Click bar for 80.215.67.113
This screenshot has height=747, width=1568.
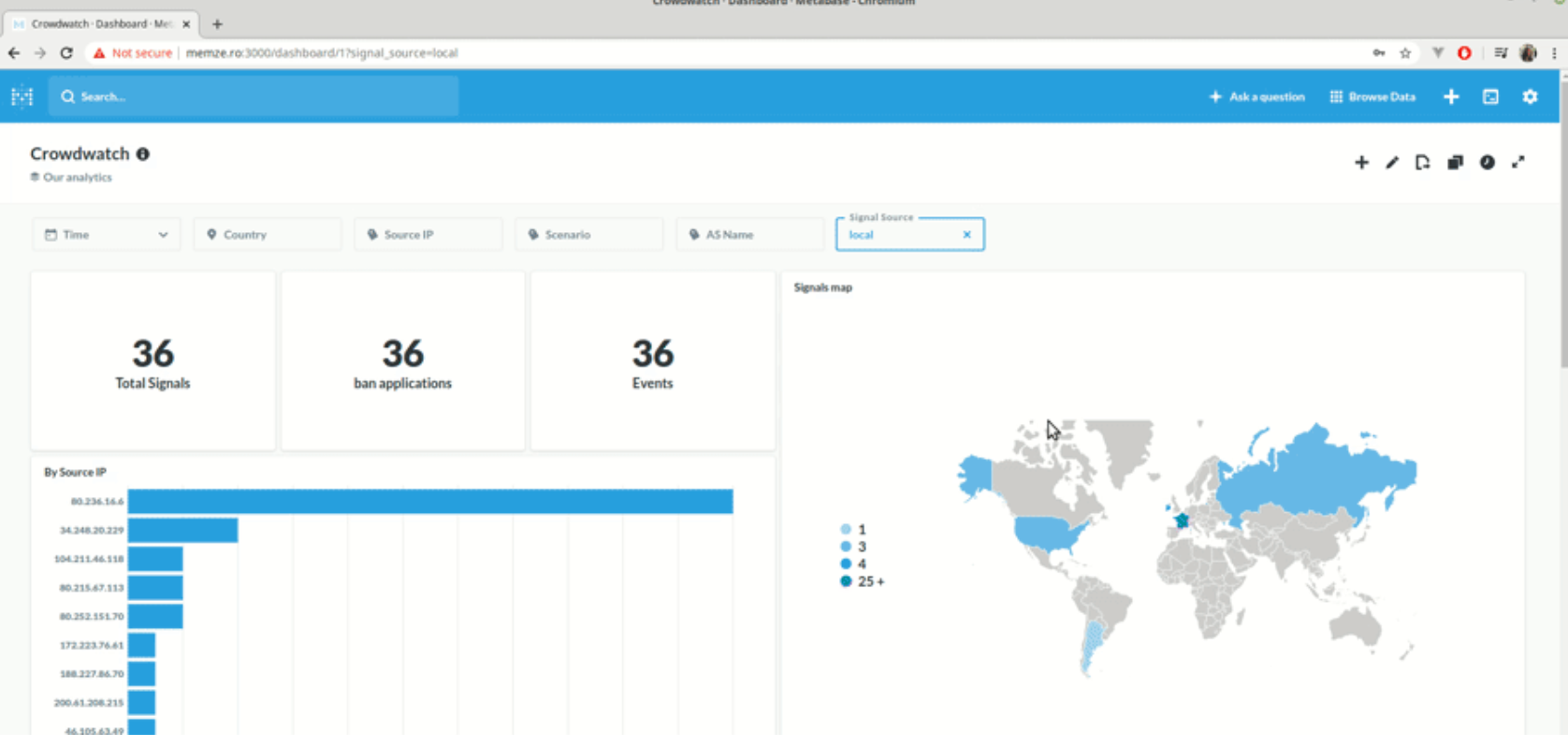click(x=155, y=588)
